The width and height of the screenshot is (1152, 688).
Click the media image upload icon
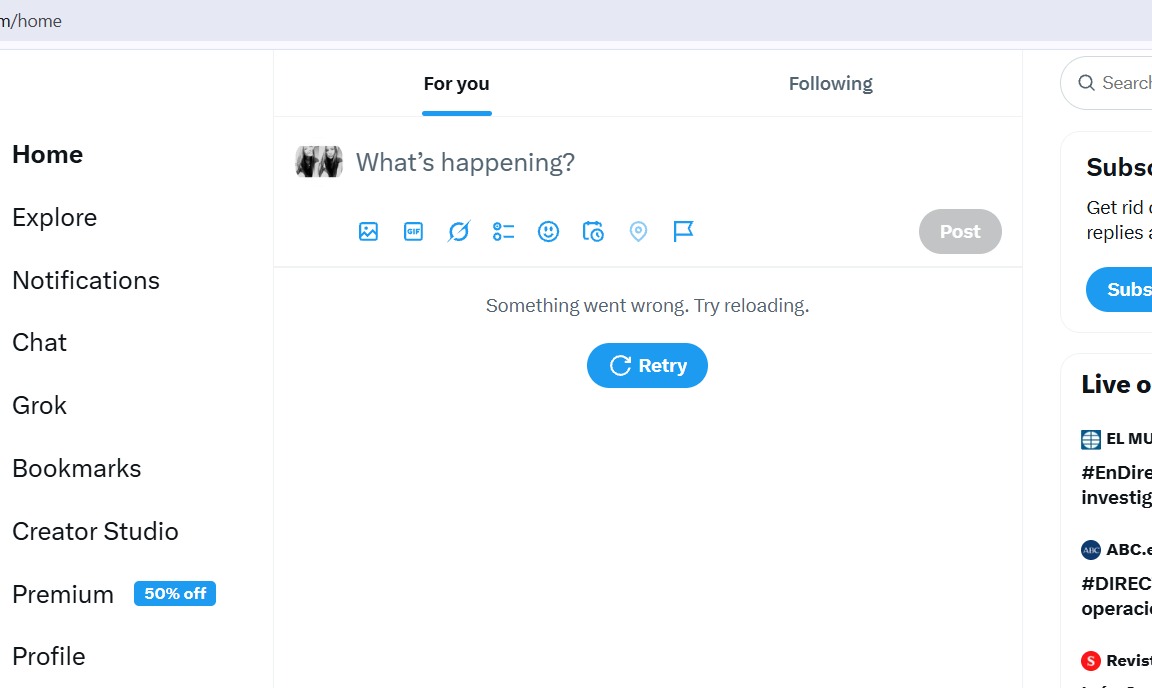(x=368, y=232)
